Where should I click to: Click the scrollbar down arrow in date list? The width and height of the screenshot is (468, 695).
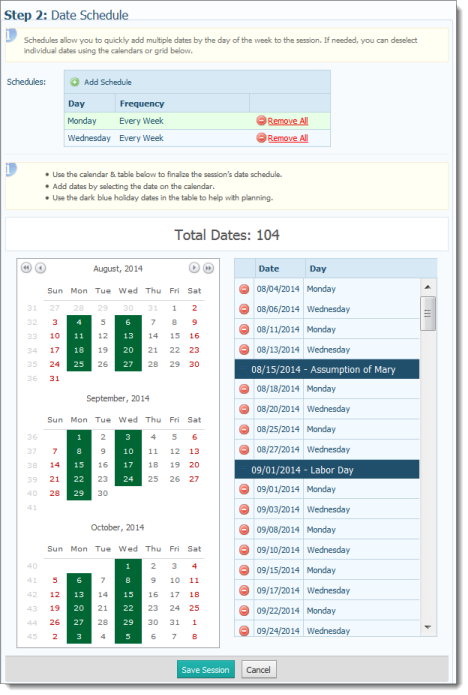click(428, 627)
